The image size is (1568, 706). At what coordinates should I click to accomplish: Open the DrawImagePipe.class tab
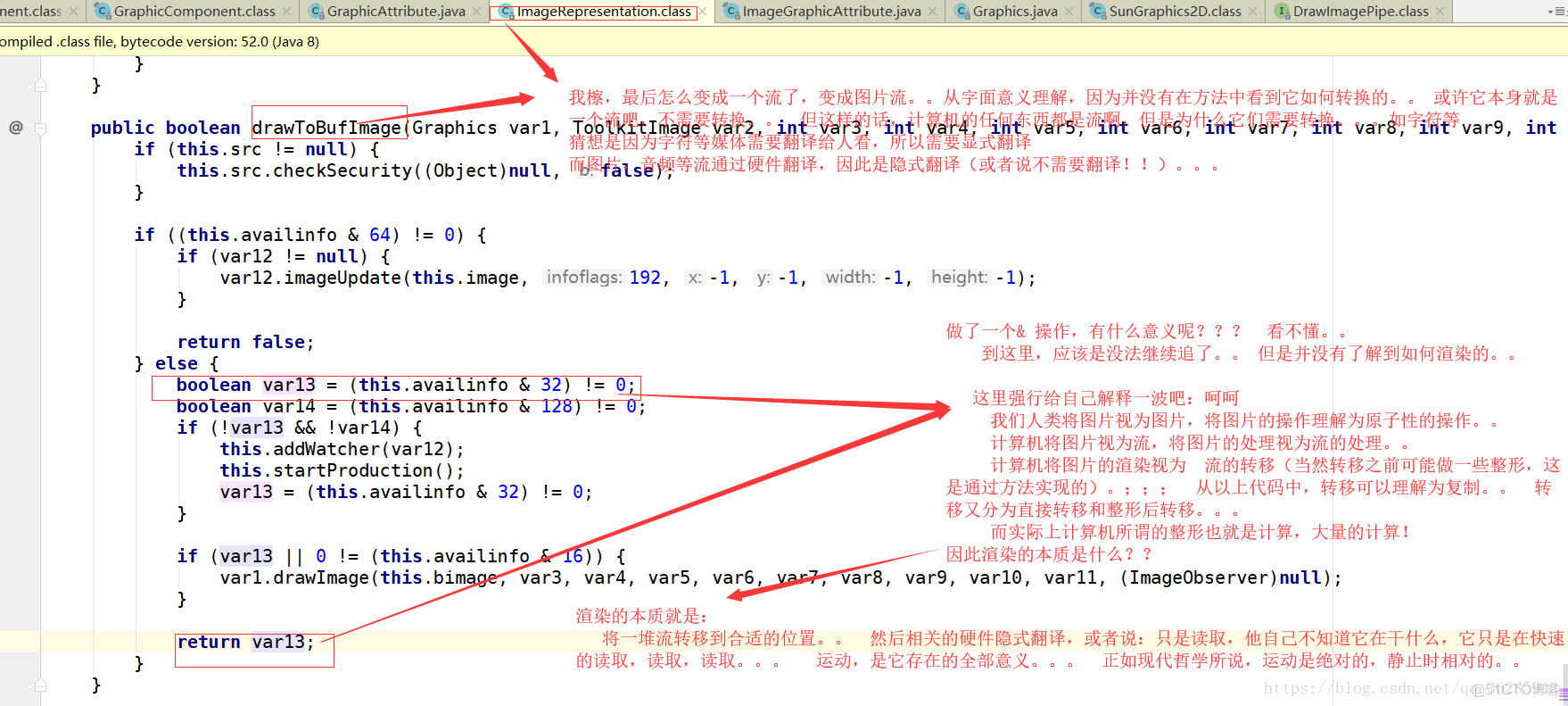click(1358, 12)
